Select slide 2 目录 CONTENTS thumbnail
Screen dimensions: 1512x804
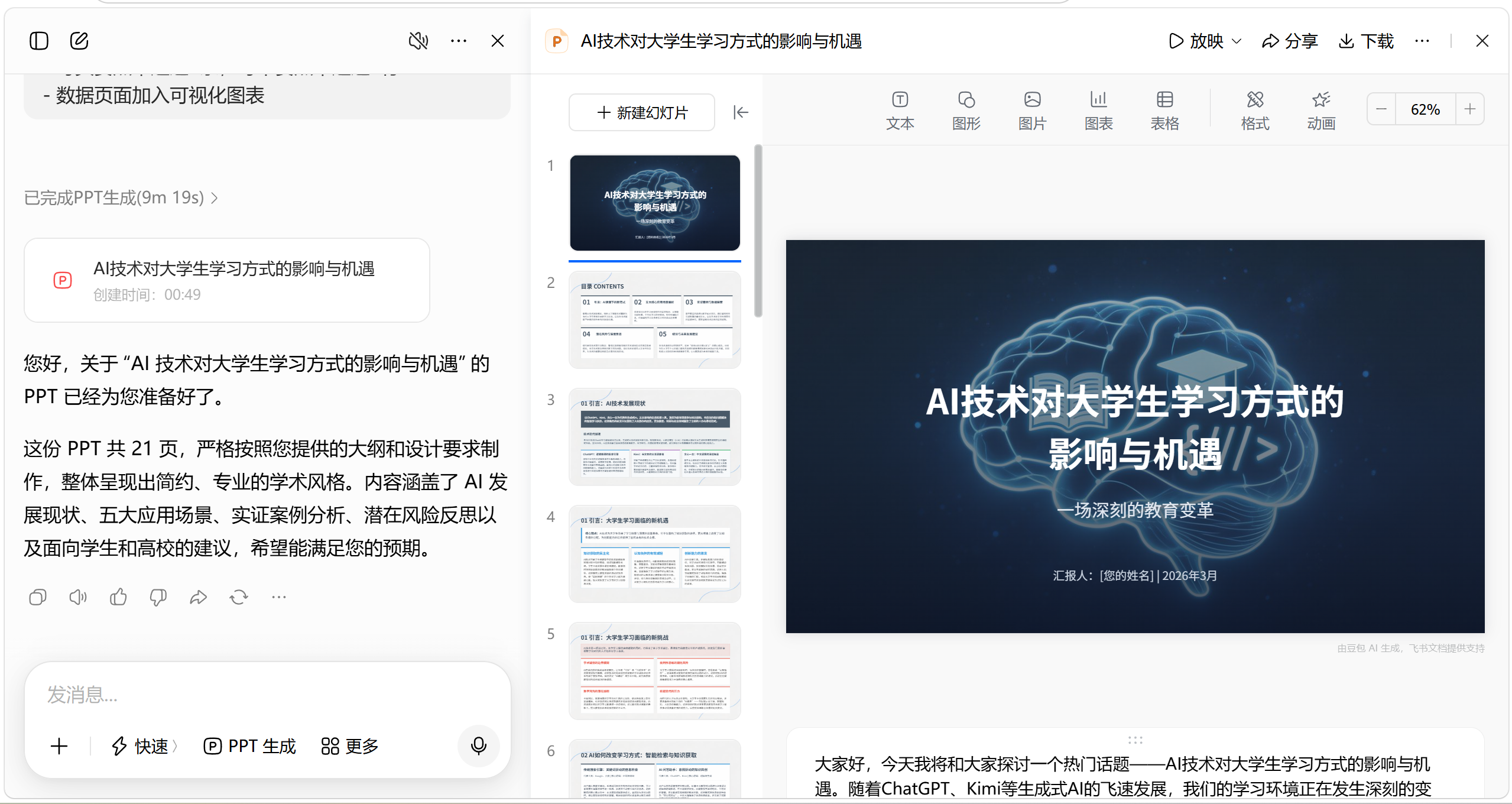655,320
